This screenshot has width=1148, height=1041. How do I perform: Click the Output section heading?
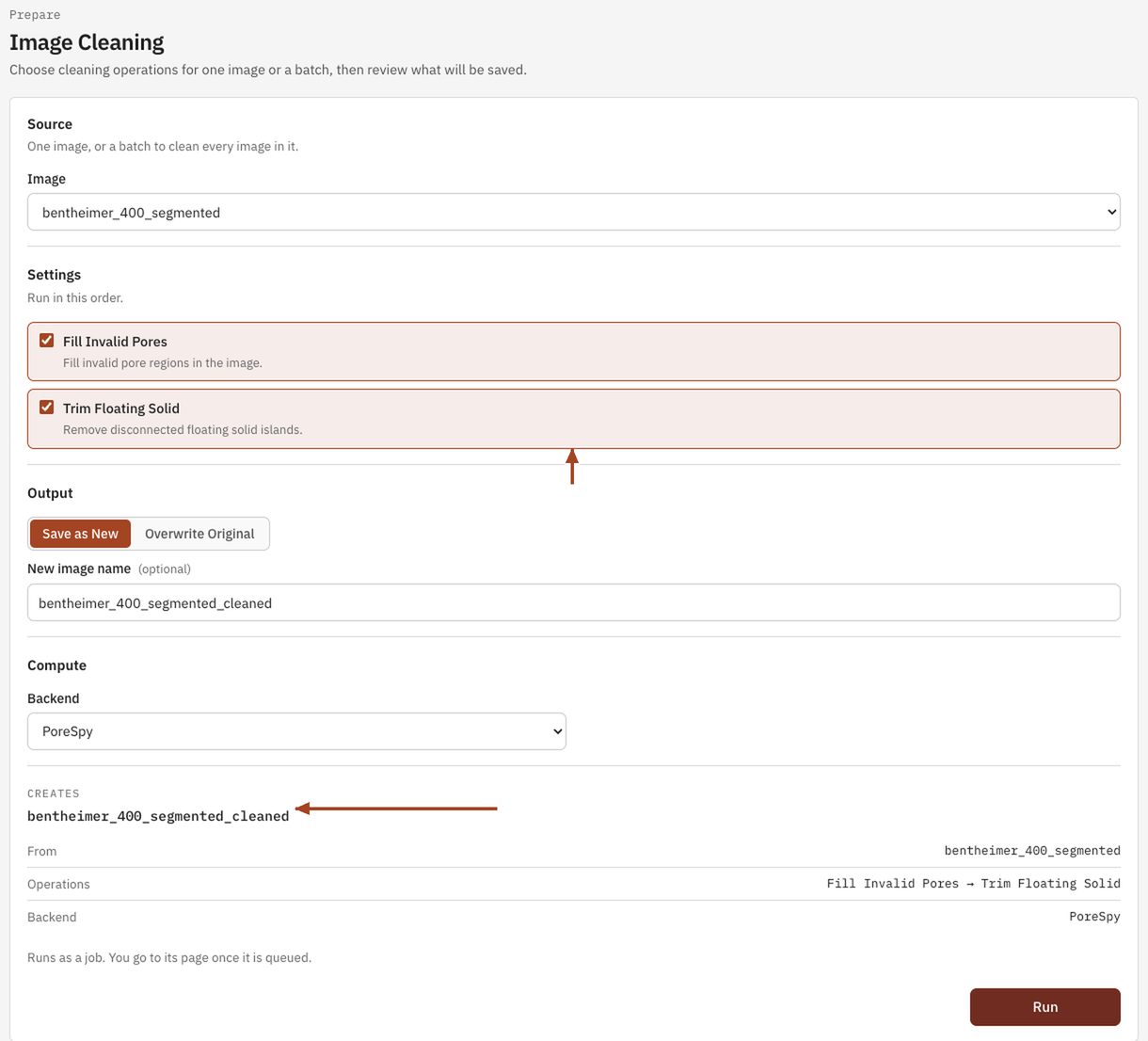[x=50, y=493]
